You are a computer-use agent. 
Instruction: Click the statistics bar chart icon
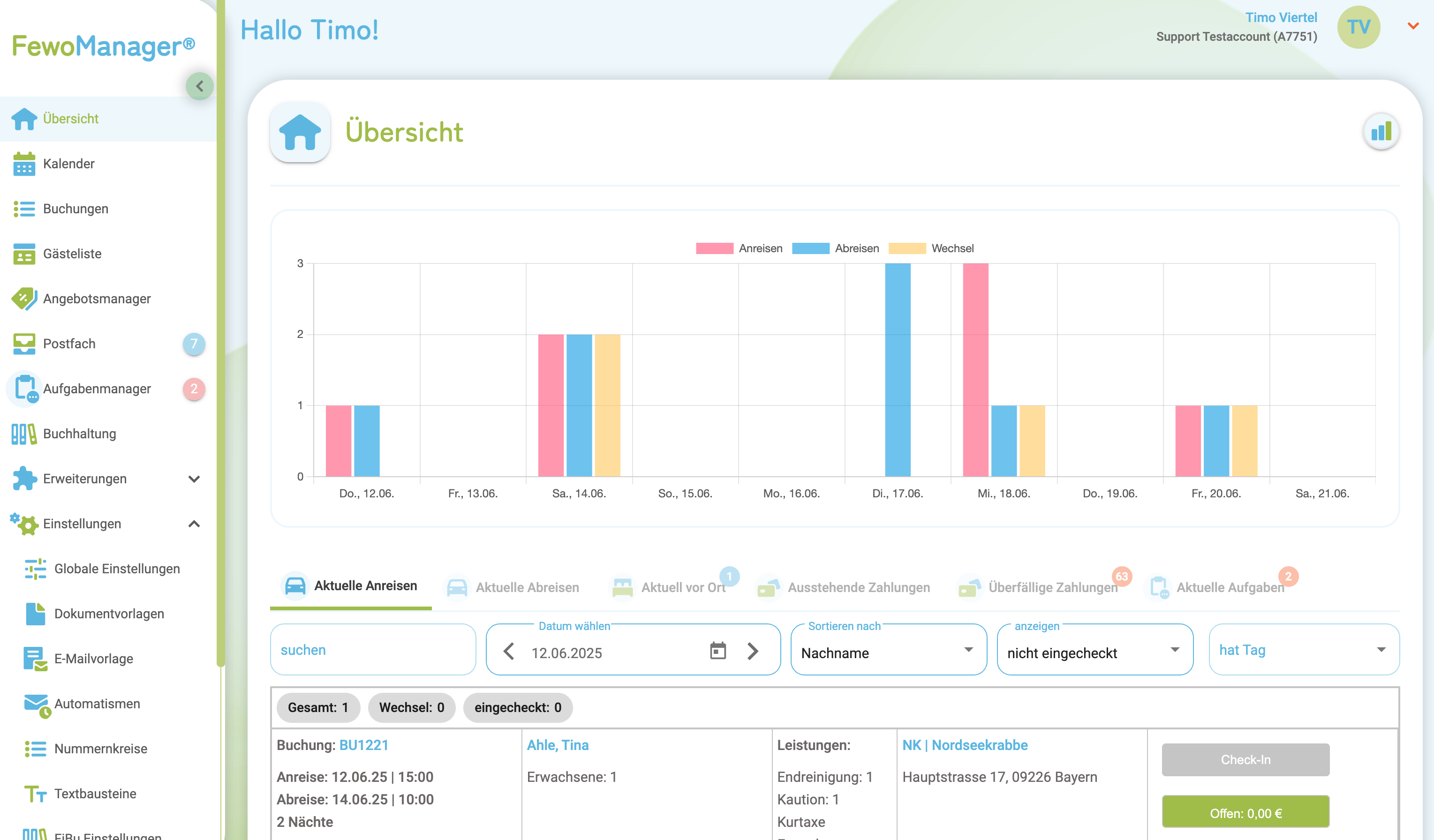click(x=1381, y=132)
